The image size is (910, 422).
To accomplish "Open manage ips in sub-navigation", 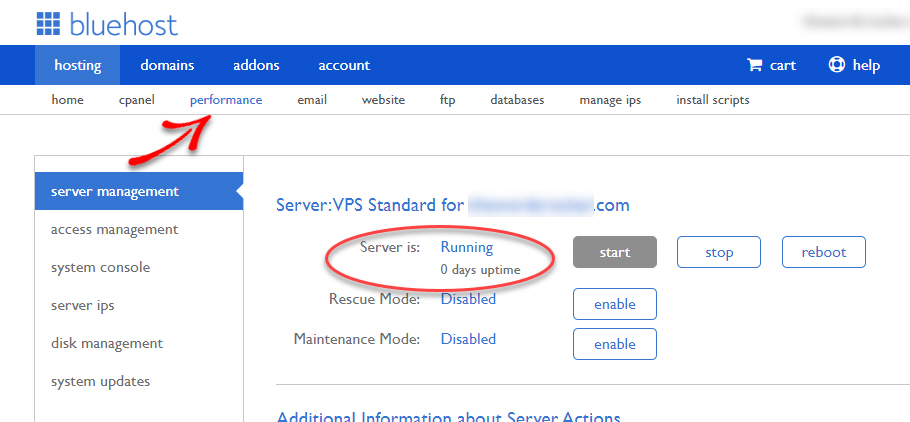I will click(610, 100).
